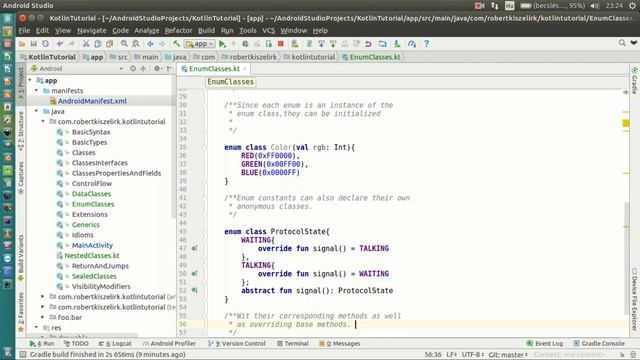Open the Version Control tool window
This screenshot has height=360, width=640.
[x=237, y=344]
